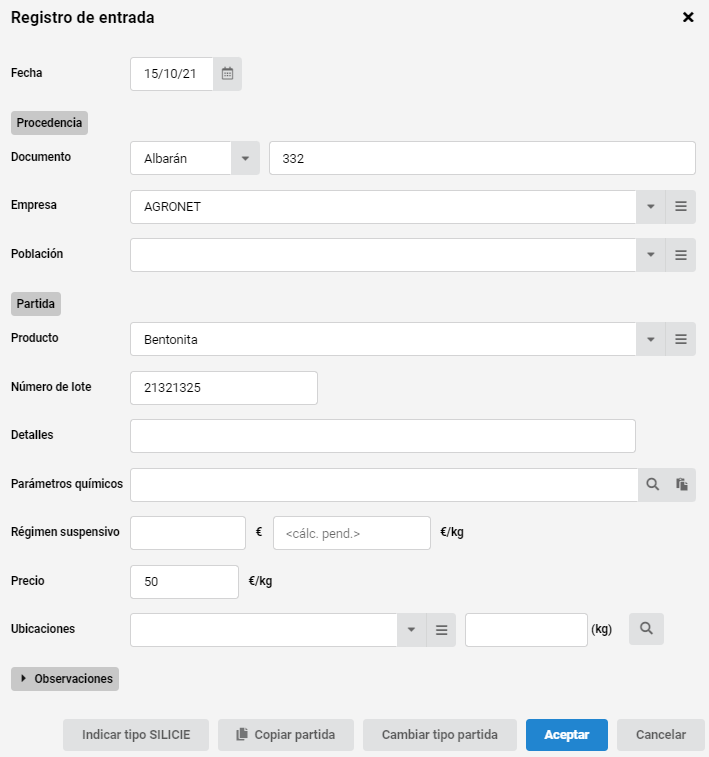
Task: Open the calendar picker for Fecha
Action: pos(227,74)
